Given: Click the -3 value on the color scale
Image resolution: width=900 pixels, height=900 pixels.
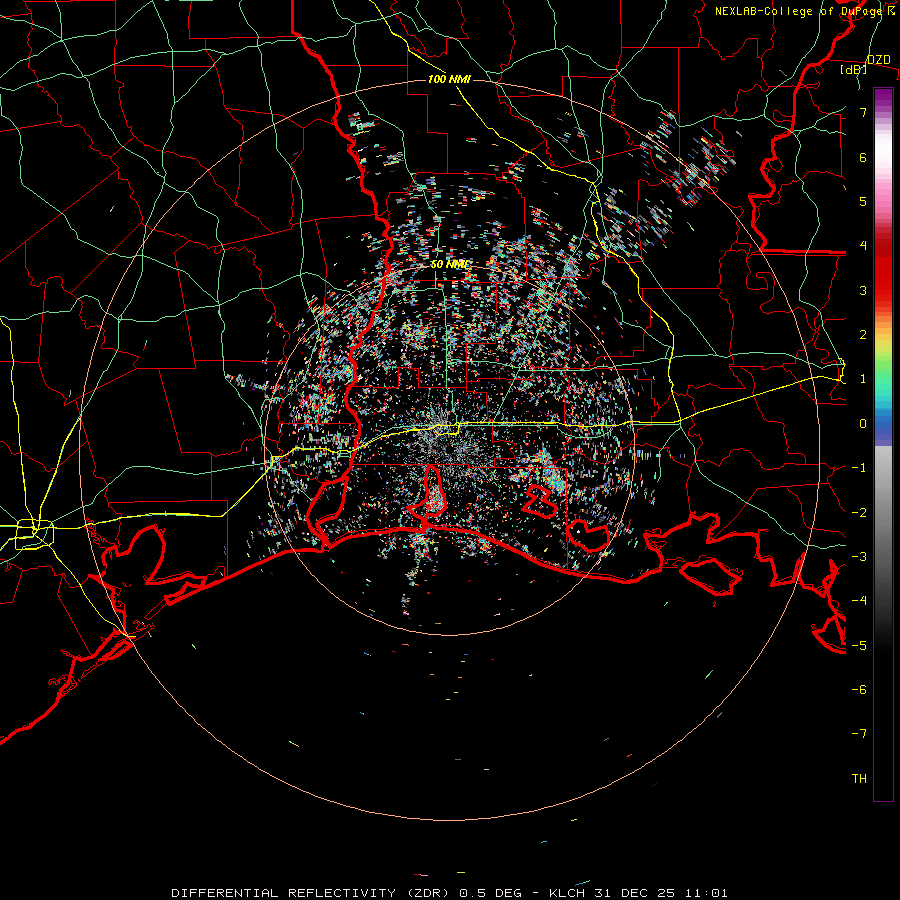Looking at the screenshot, I should click(859, 557).
